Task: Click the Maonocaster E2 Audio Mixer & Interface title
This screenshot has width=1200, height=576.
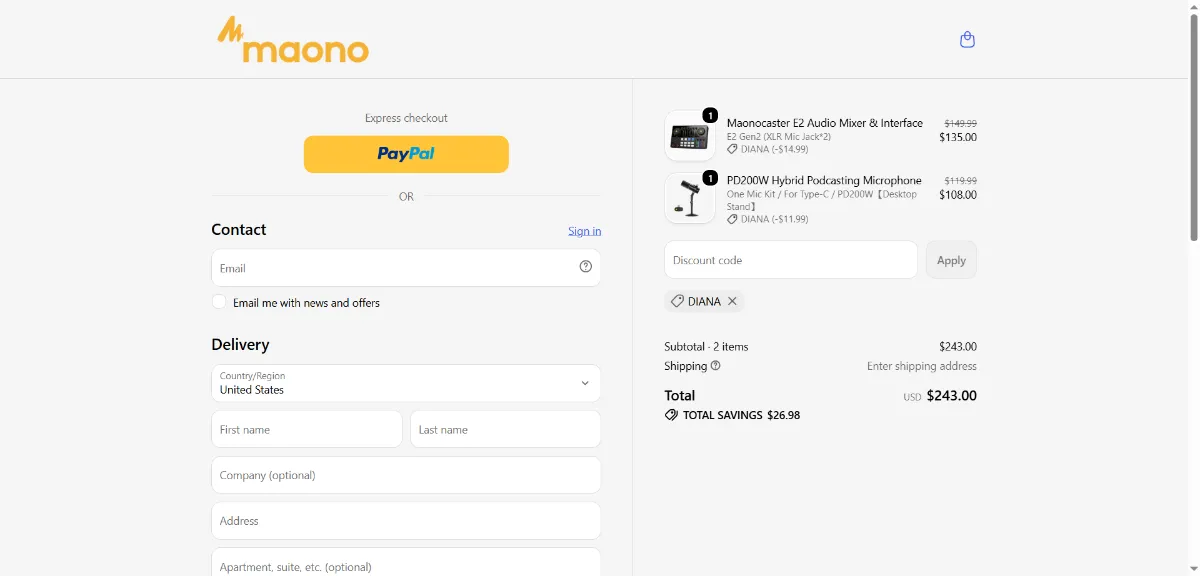Action: pos(825,123)
